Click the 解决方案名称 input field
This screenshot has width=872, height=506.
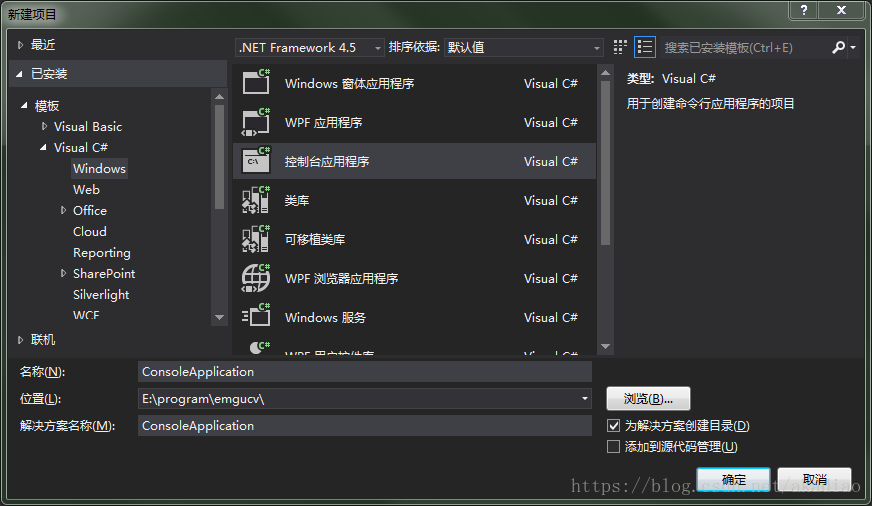click(365, 425)
